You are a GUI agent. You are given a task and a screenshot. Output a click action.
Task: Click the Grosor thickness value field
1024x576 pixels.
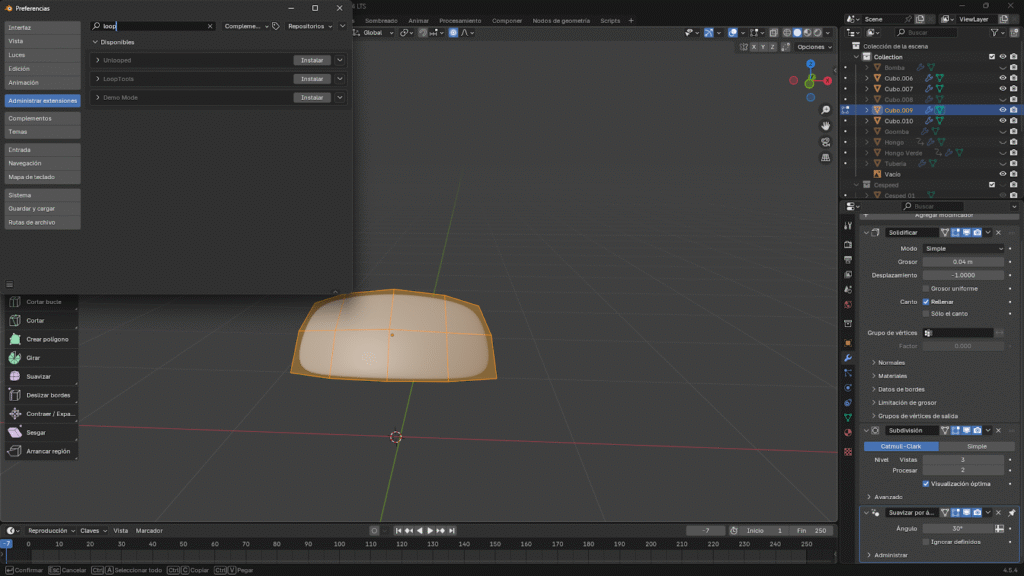(963, 261)
